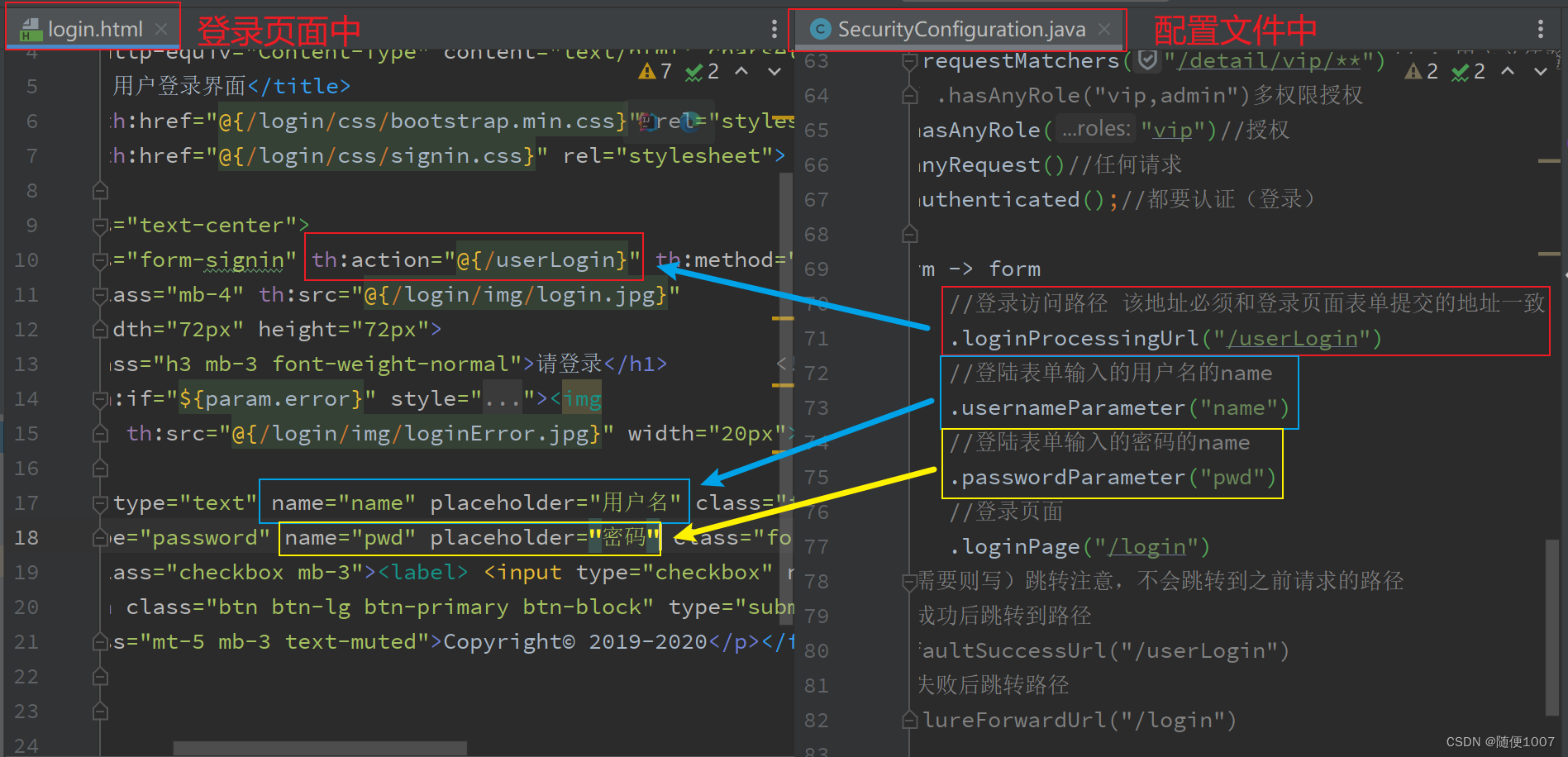Collapse the form-signin block at line 10
1568x757 pixels.
(100, 260)
